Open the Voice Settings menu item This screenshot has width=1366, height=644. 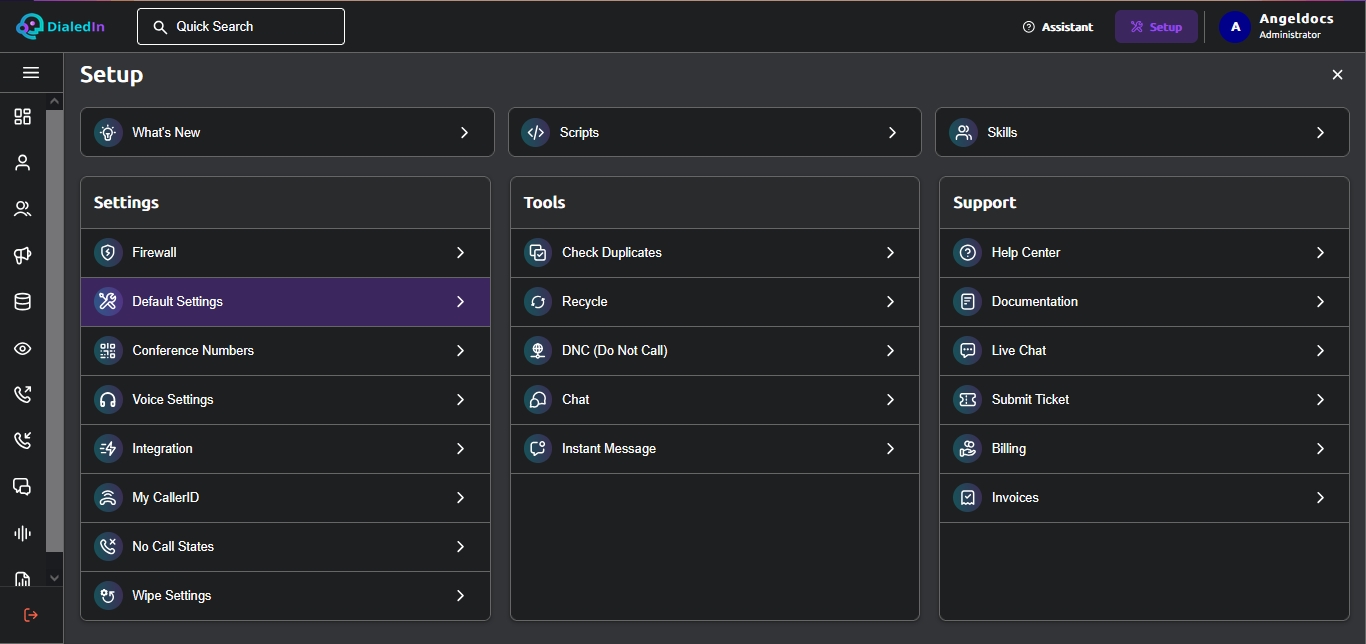[285, 400]
